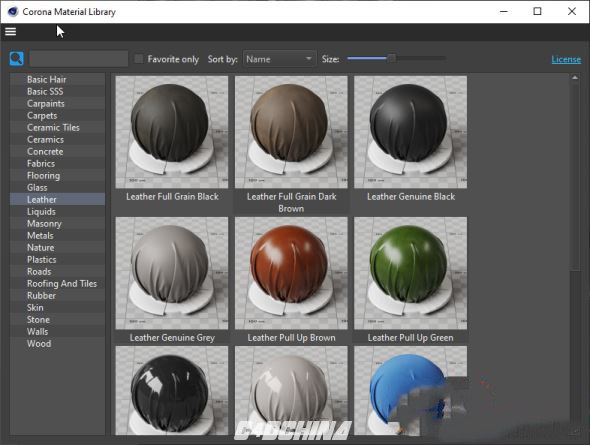Pick the Leather Pull Up Green thumbnail
590x445 pixels.
tap(411, 273)
